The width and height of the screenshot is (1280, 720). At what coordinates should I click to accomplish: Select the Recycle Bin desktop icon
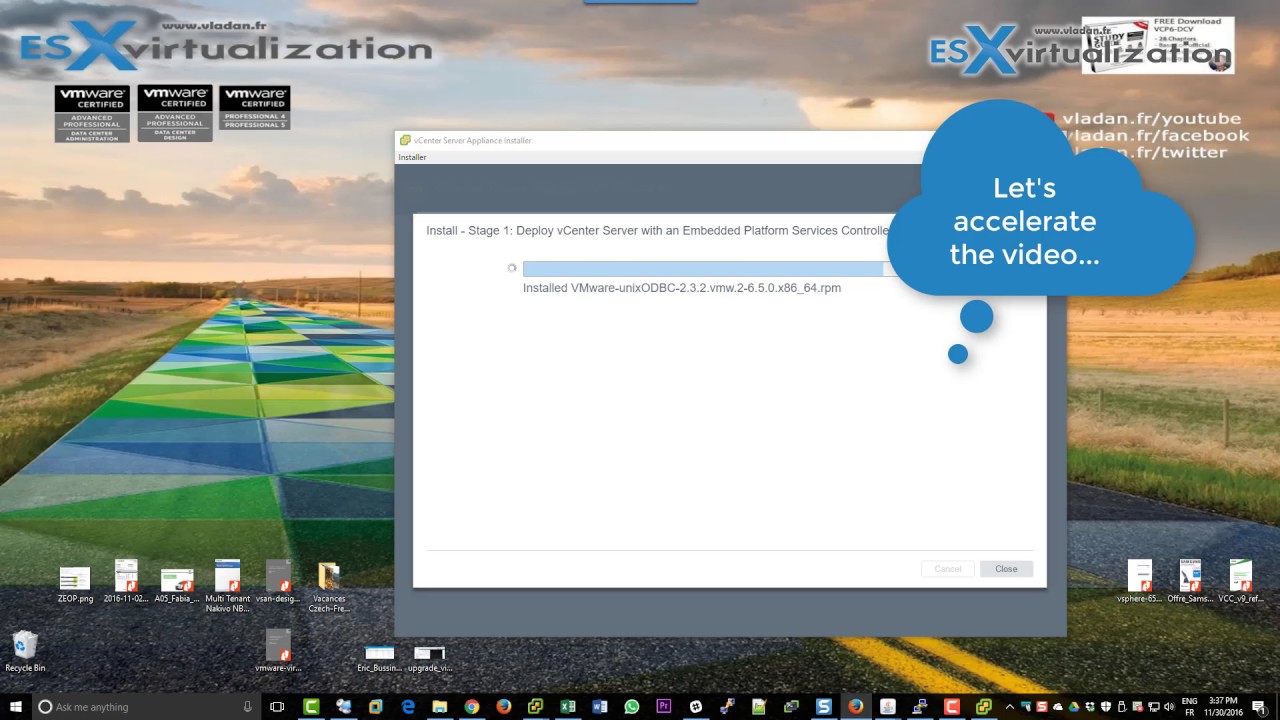tap(25, 650)
